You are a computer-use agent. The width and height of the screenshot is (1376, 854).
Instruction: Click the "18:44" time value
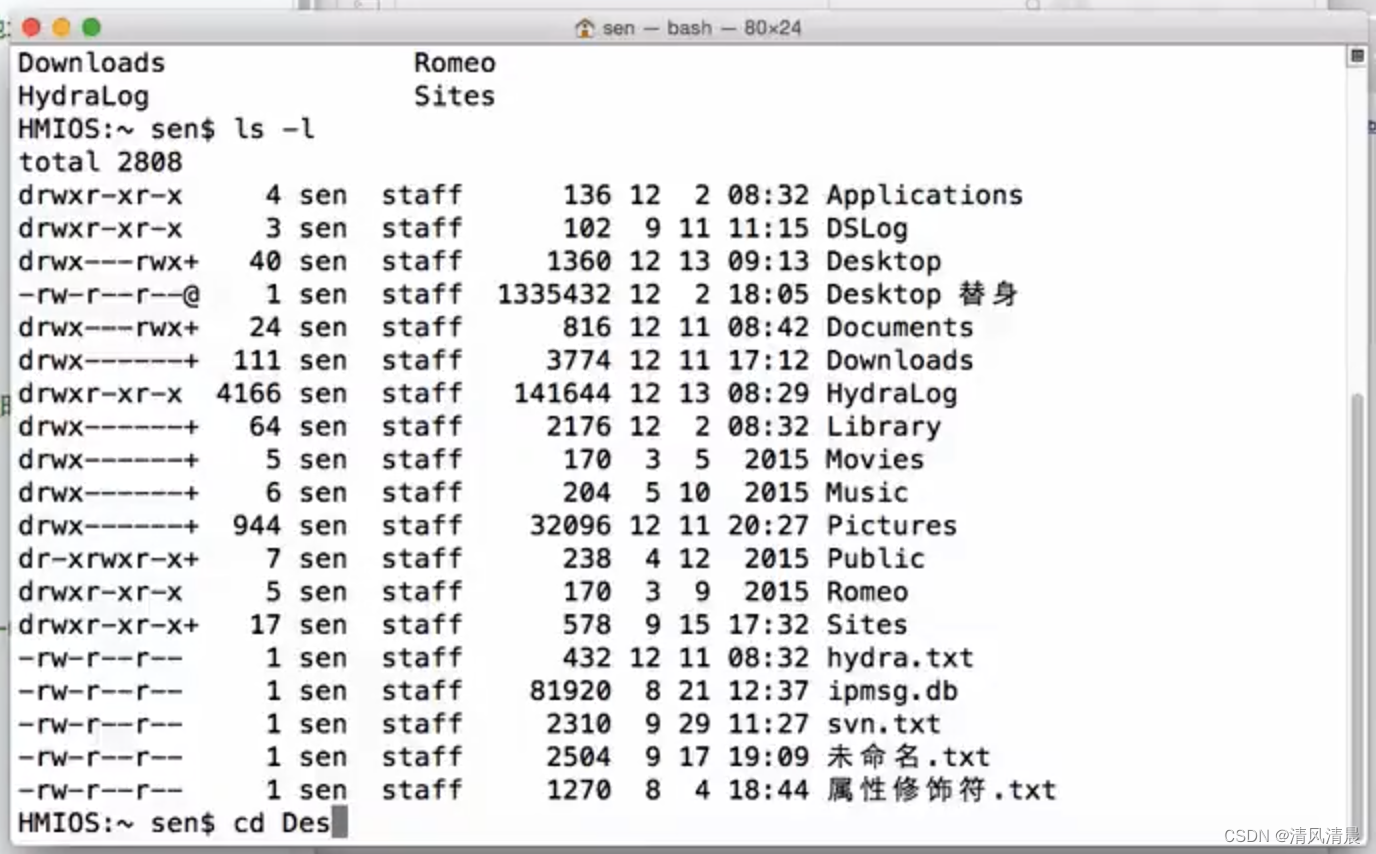coord(768,789)
